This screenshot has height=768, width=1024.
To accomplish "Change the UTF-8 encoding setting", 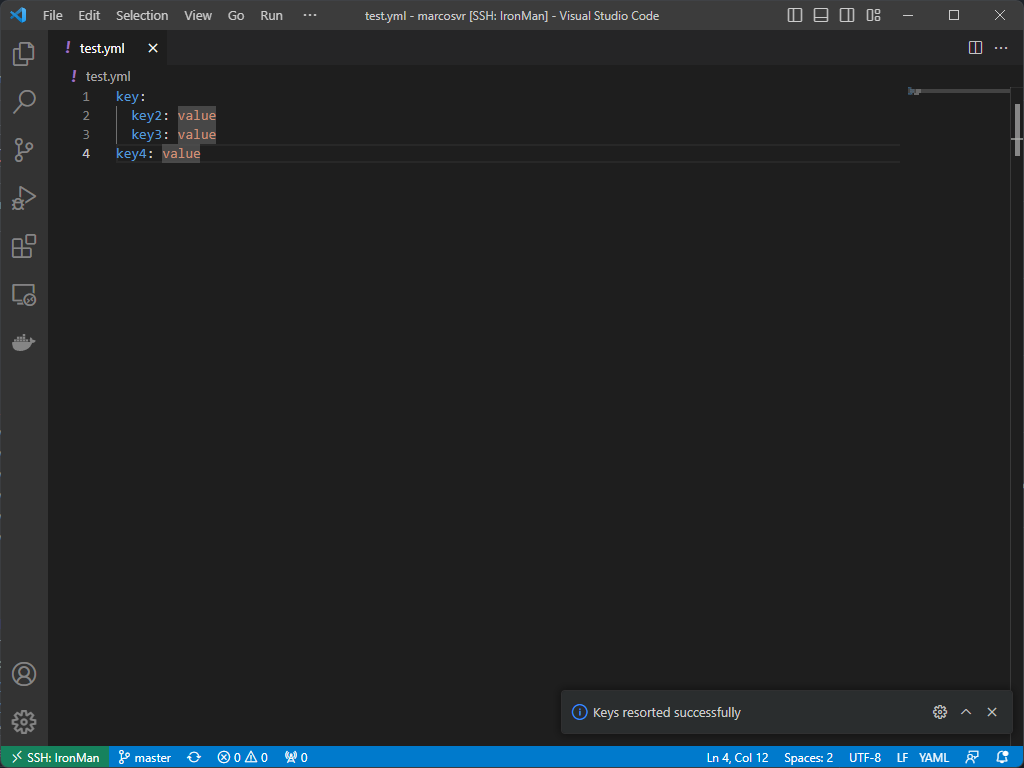I will point(864,757).
